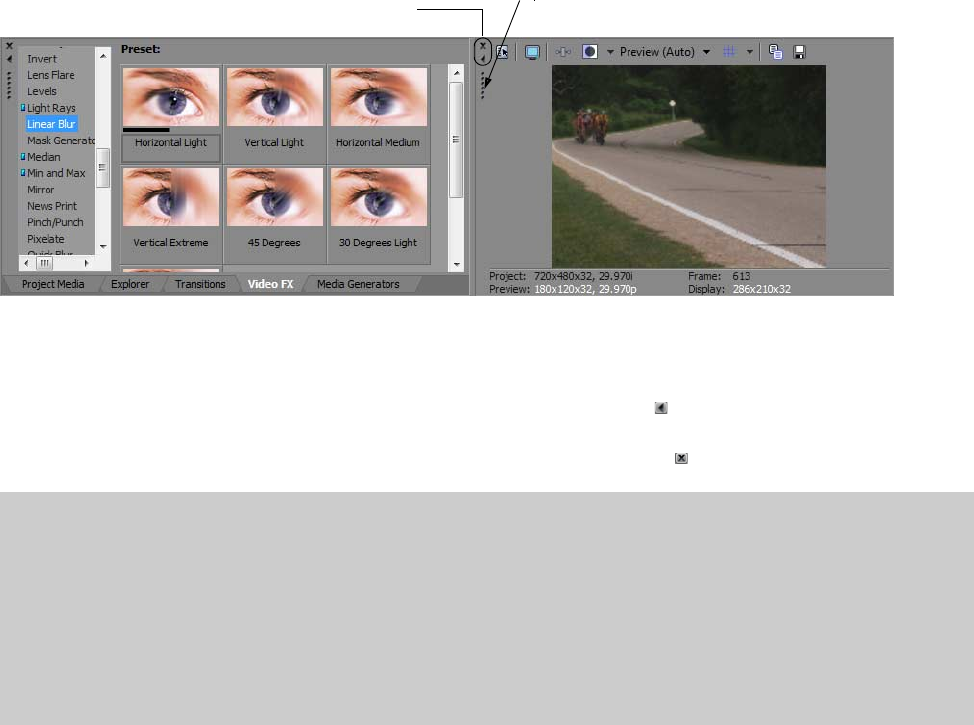The image size is (974, 725).
Task: Select the Median effect
Action: tap(43, 157)
